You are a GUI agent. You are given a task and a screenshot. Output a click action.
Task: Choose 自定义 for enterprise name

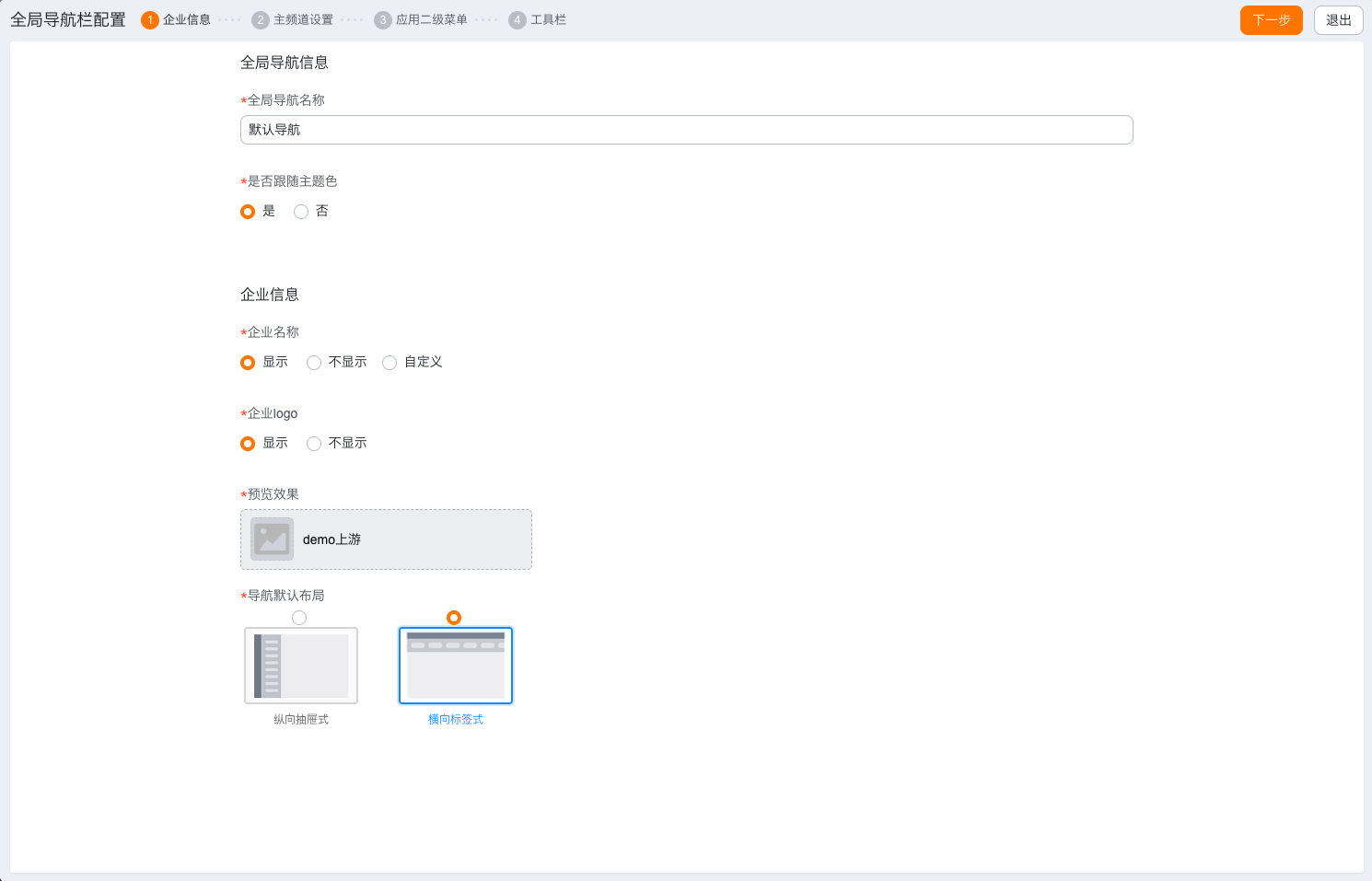(x=390, y=363)
